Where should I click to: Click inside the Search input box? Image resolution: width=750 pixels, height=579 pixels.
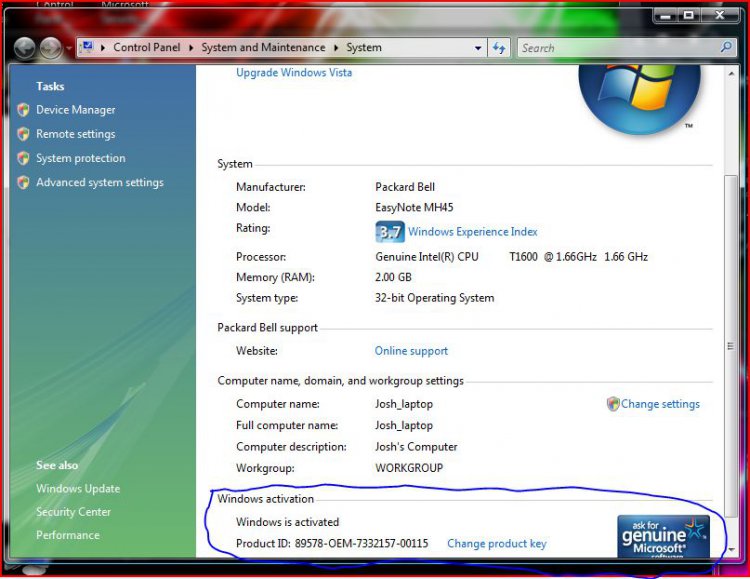point(615,47)
